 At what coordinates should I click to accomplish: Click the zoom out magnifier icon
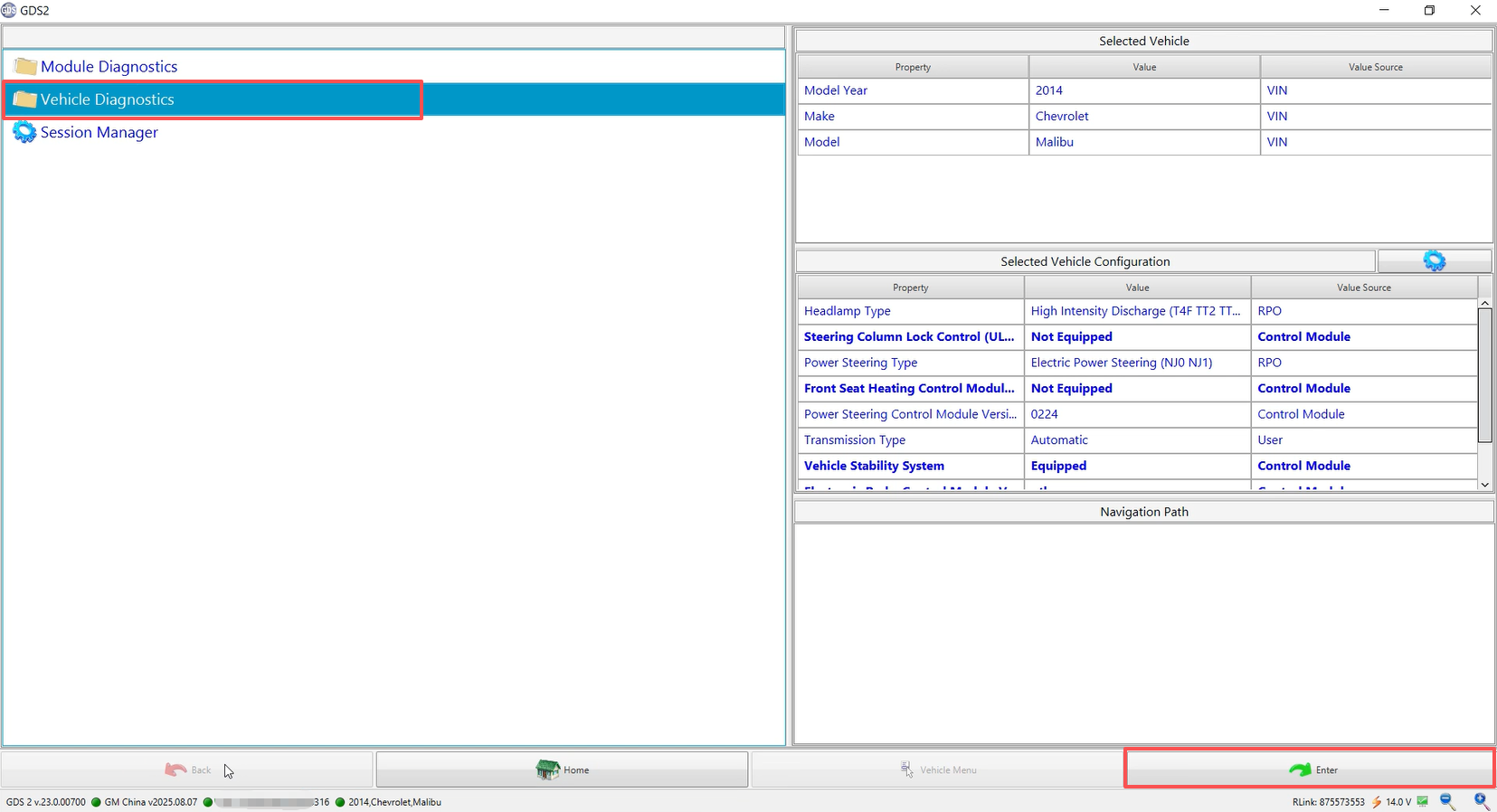[x=1447, y=801]
